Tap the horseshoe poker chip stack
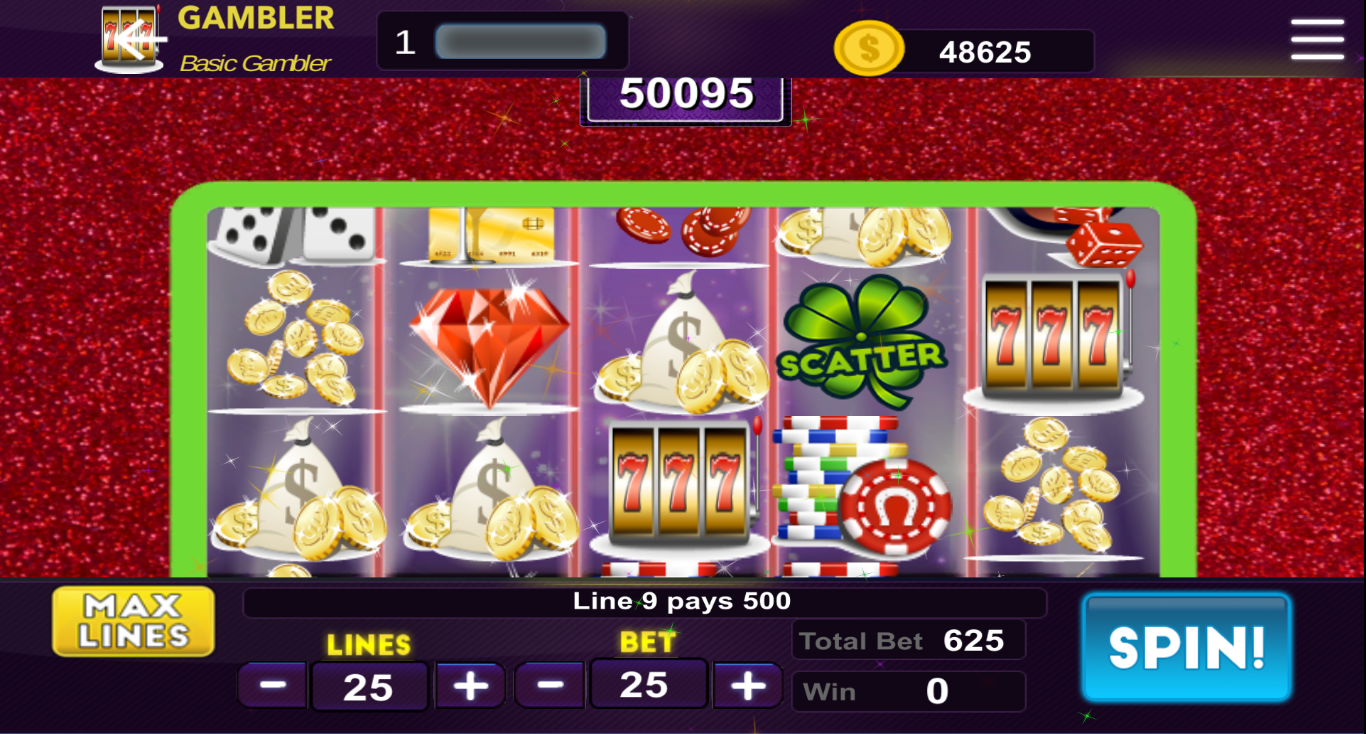 (862, 484)
